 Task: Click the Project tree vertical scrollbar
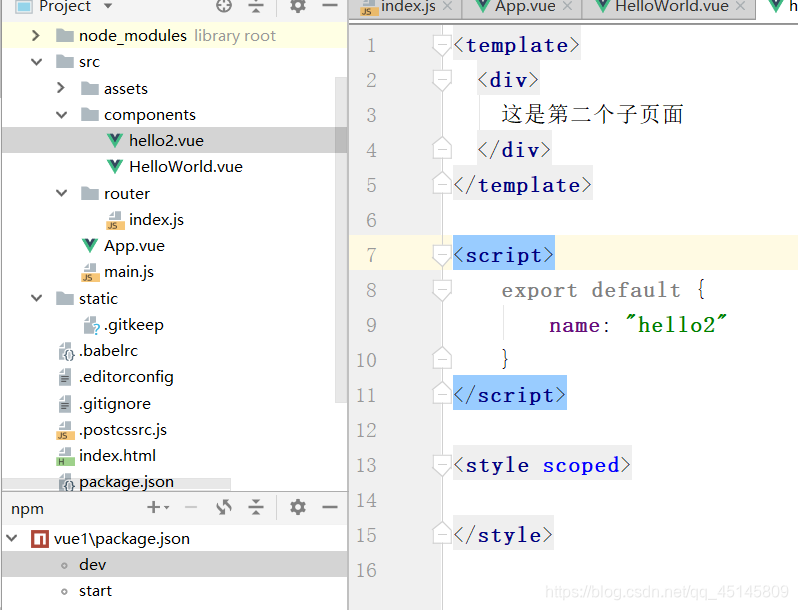click(340, 239)
